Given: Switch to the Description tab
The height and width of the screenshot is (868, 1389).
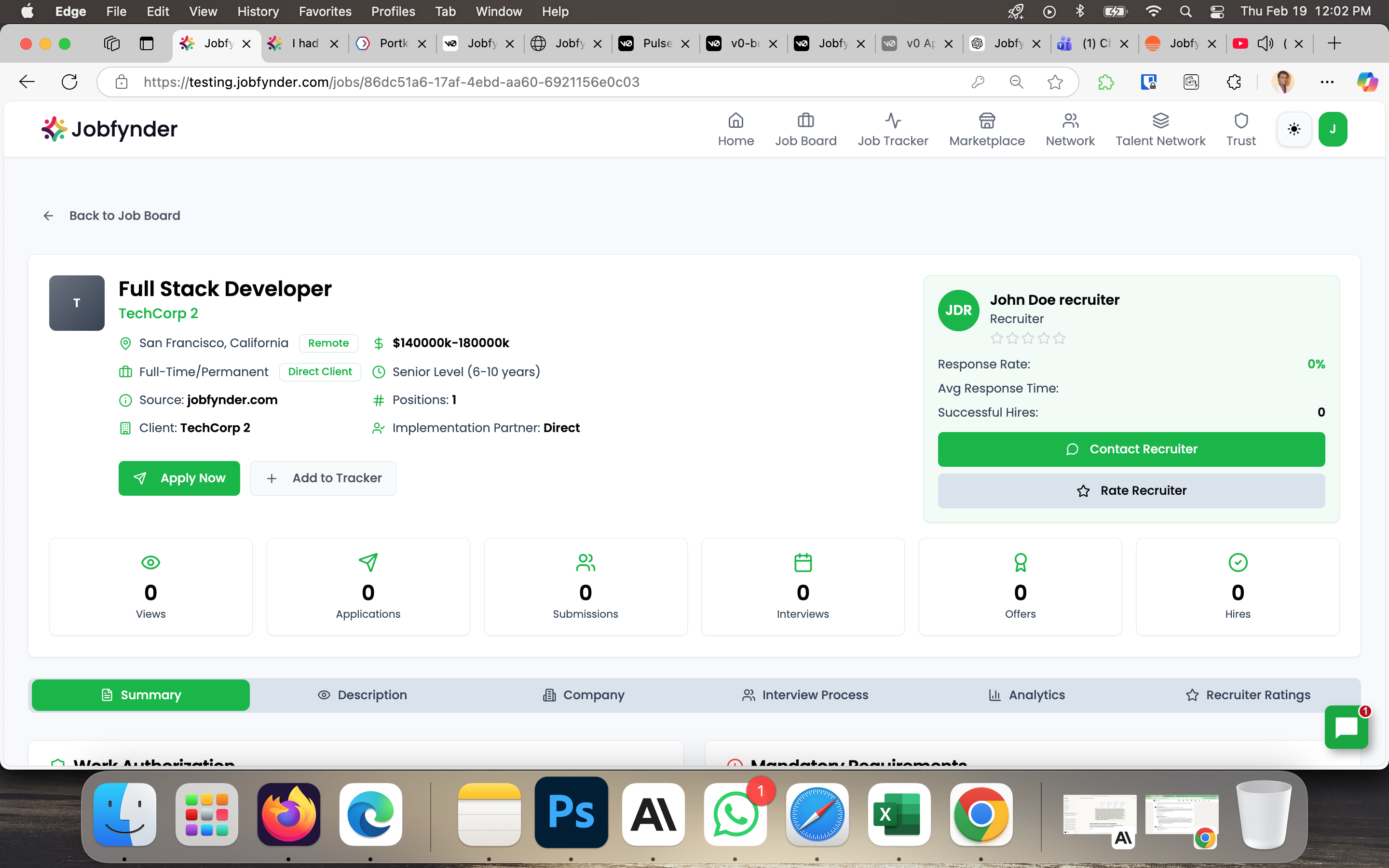Looking at the screenshot, I should [363, 695].
